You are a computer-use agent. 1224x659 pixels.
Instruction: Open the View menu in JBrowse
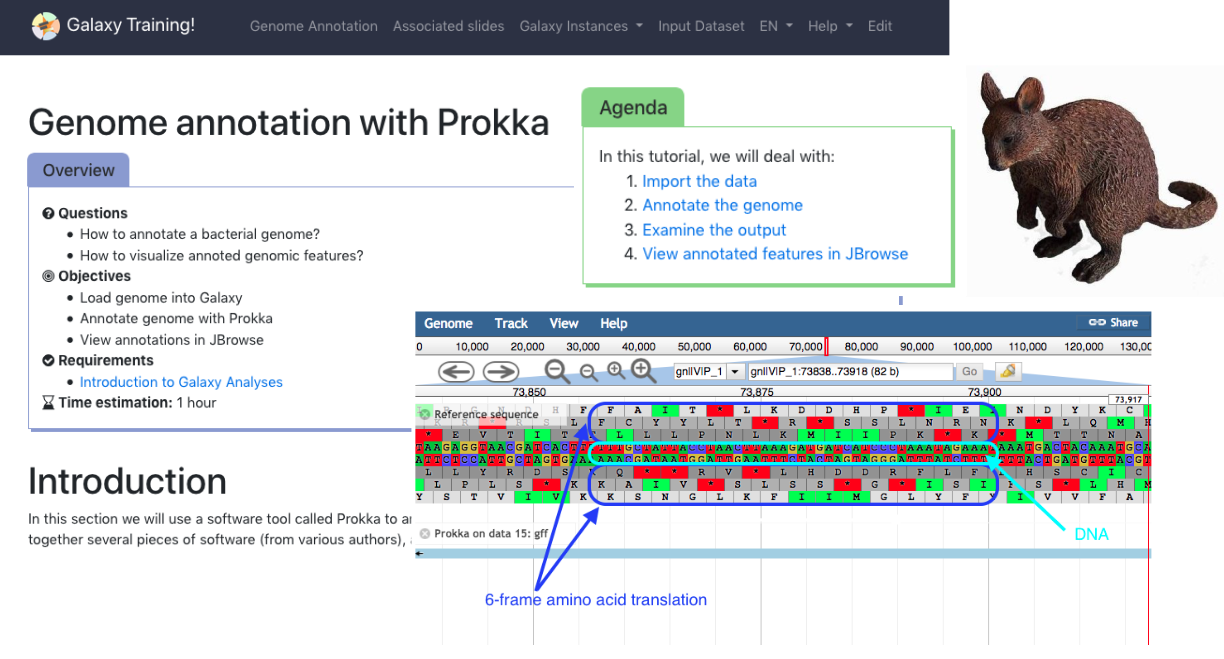564,323
